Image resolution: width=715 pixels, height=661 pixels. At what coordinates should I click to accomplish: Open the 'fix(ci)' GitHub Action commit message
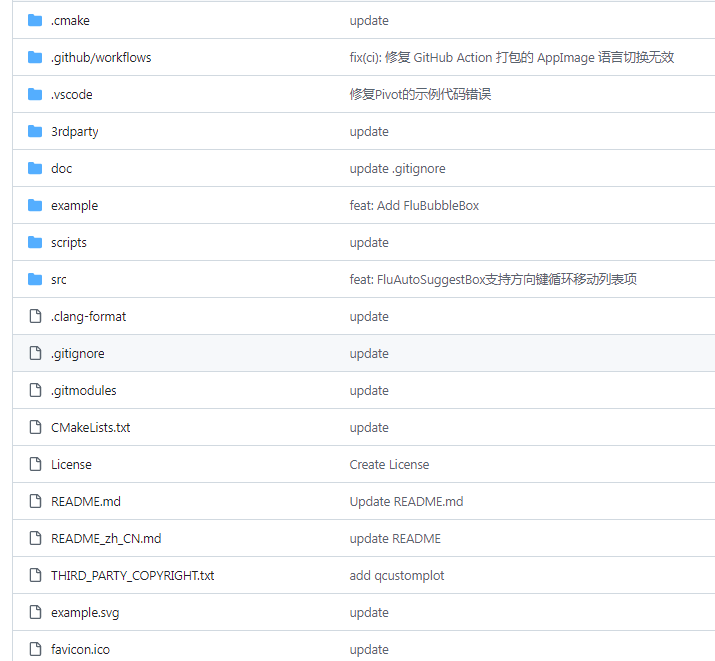(x=512, y=57)
